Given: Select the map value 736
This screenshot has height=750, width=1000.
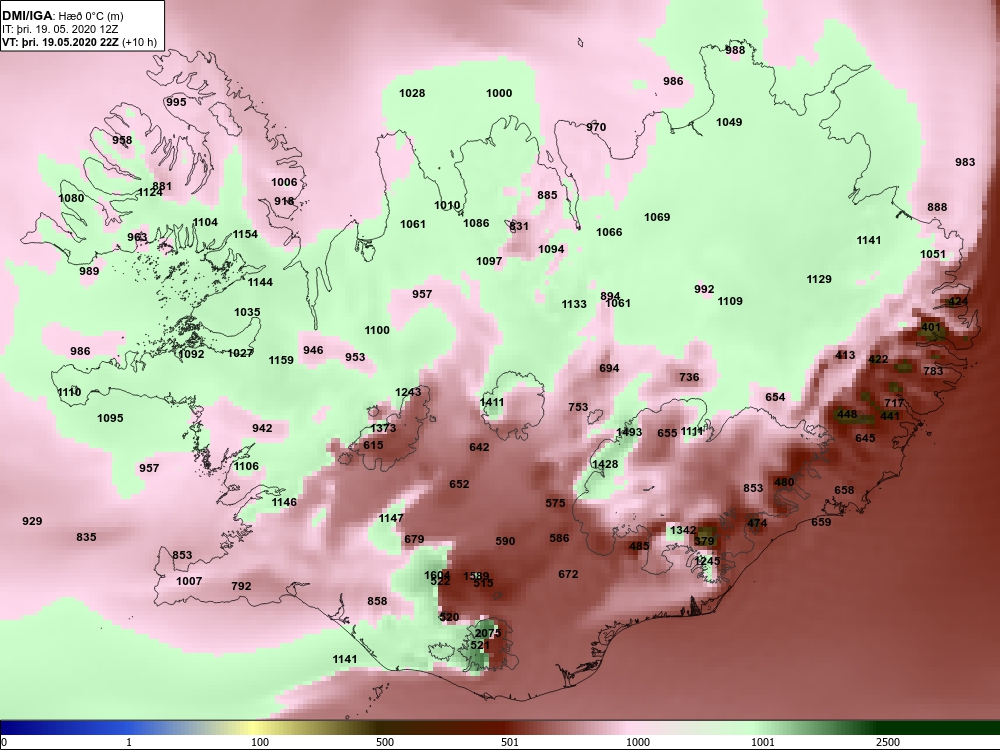Looking at the screenshot, I should 689,377.
